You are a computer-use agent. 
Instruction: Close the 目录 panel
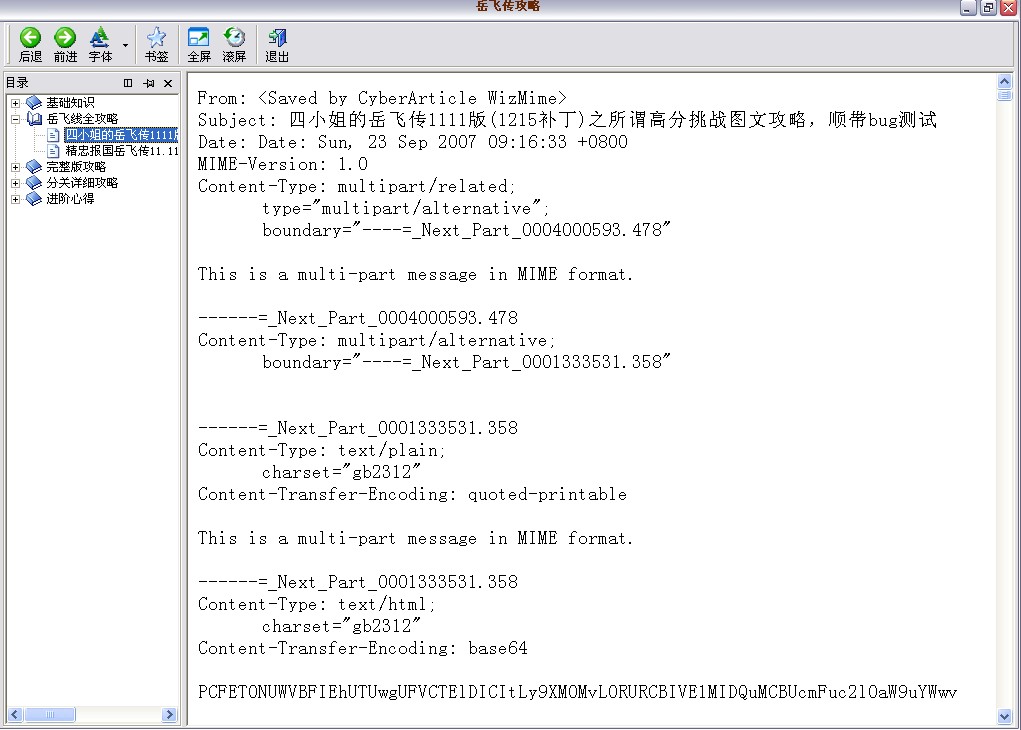pyautogui.click(x=168, y=83)
